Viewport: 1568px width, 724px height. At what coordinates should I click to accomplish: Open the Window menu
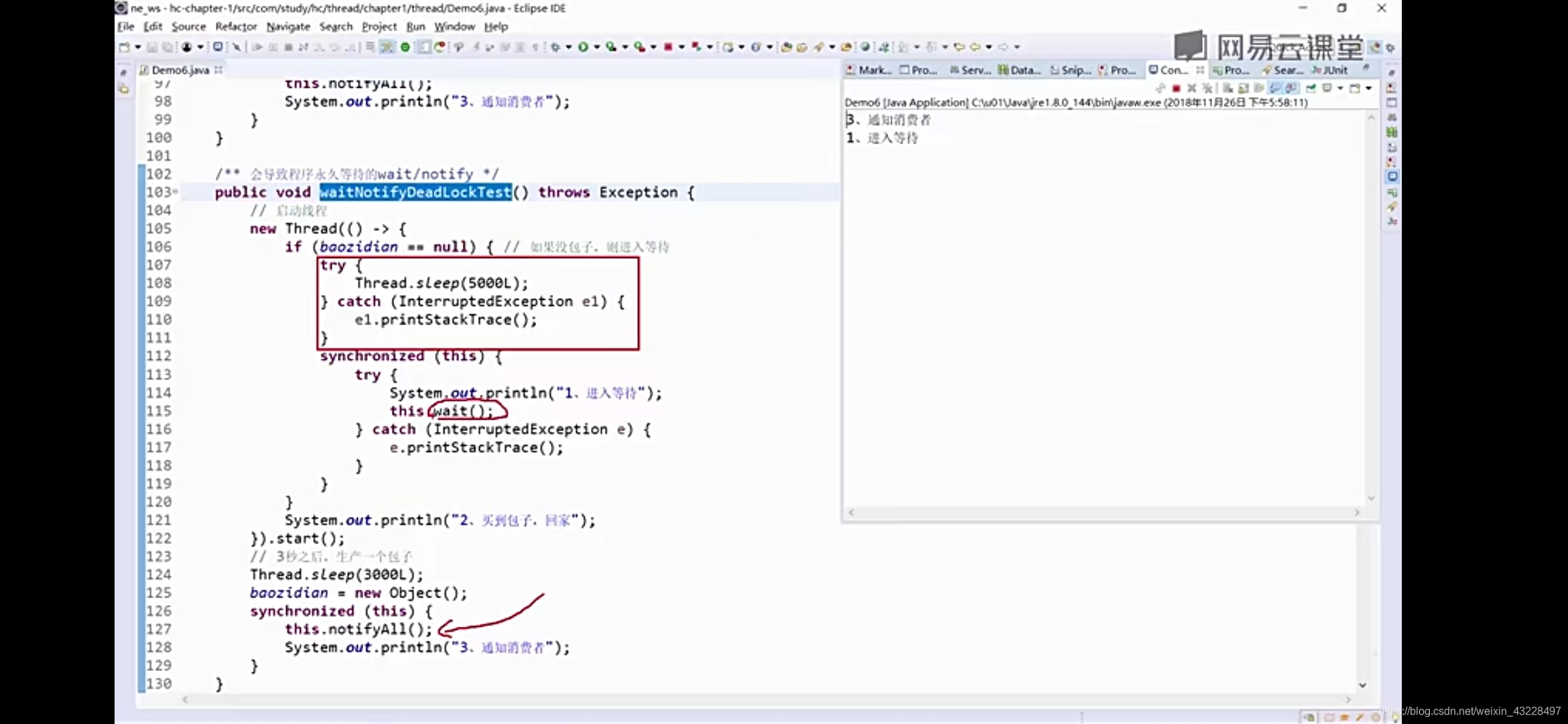point(454,27)
